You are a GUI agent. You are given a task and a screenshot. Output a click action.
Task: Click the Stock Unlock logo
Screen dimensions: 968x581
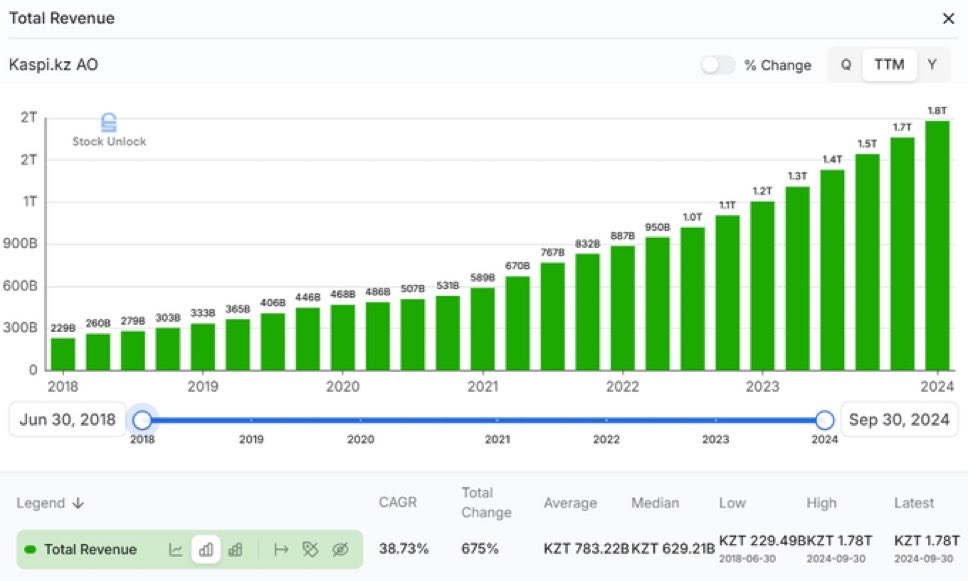pos(109,130)
